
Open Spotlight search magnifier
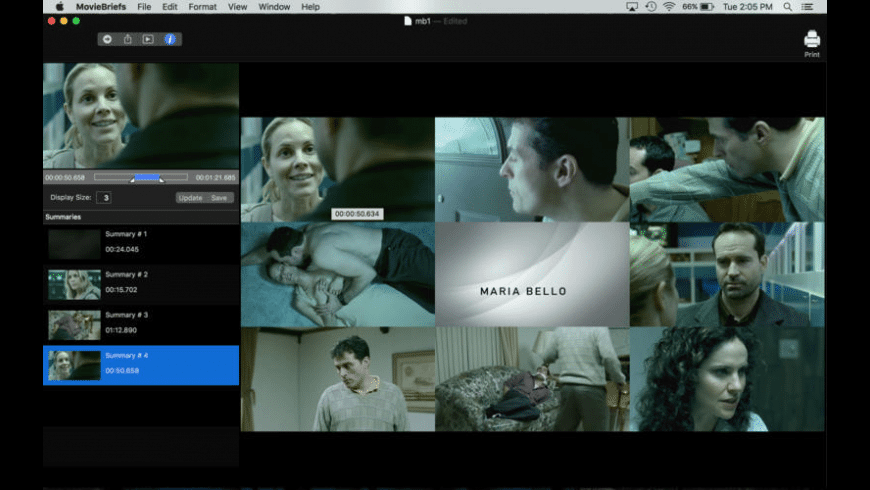click(788, 7)
